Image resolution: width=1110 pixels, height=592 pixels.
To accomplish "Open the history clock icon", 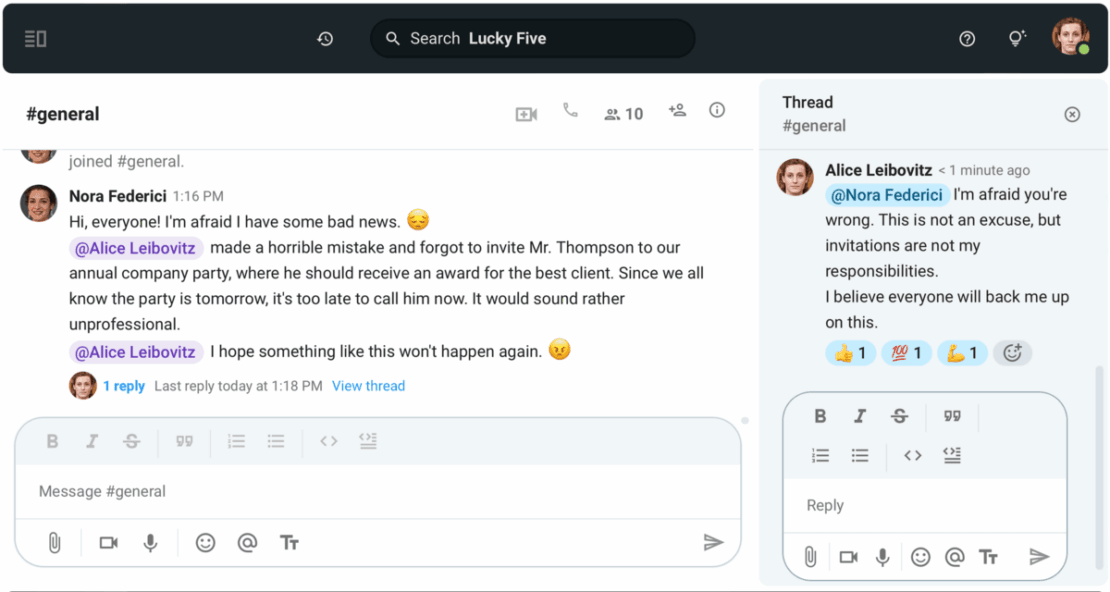I will pyautogui.click(x=325, y=39).
